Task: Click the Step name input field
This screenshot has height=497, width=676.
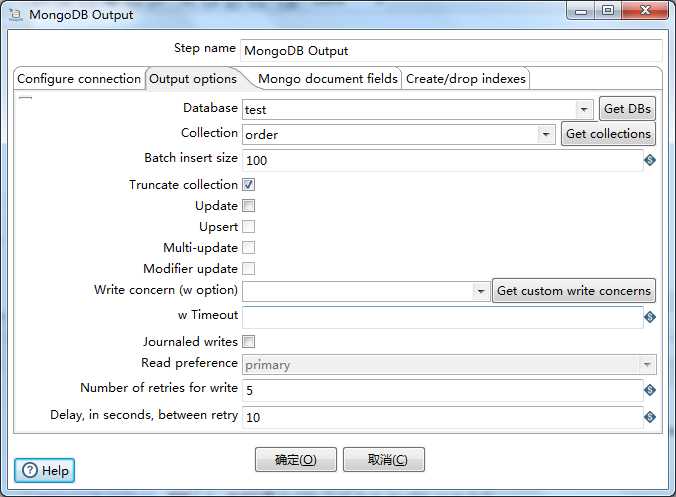Action: 451,51
